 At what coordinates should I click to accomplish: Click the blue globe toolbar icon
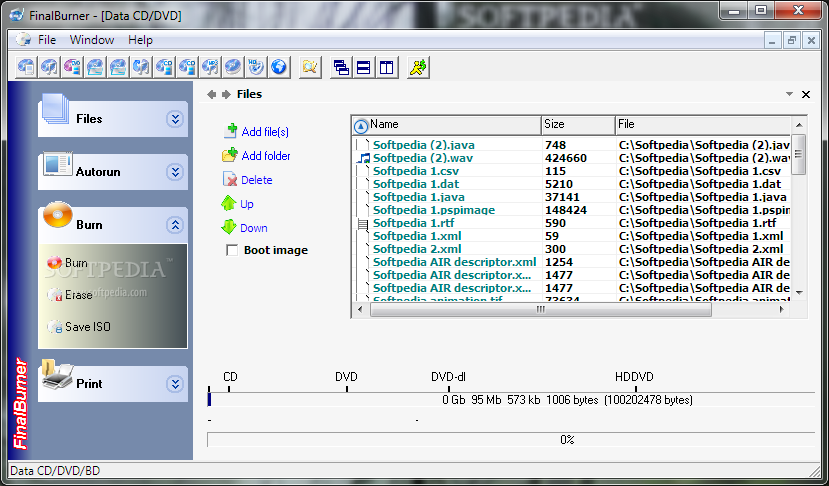[x=279, y=67]
